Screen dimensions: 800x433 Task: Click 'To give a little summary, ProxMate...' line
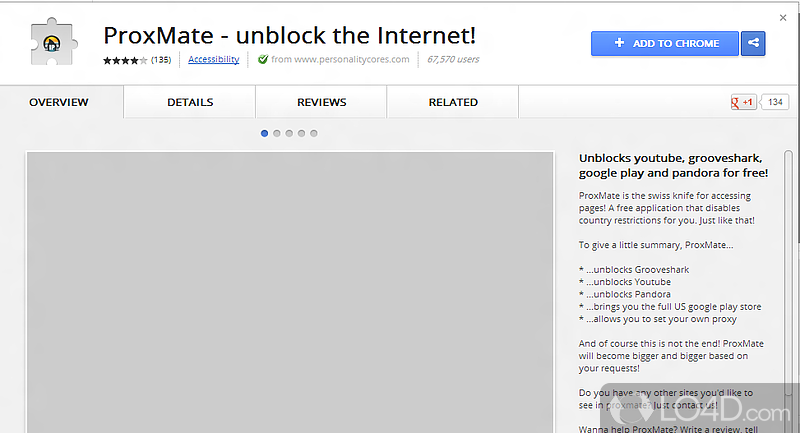click(x=656, y=245)
